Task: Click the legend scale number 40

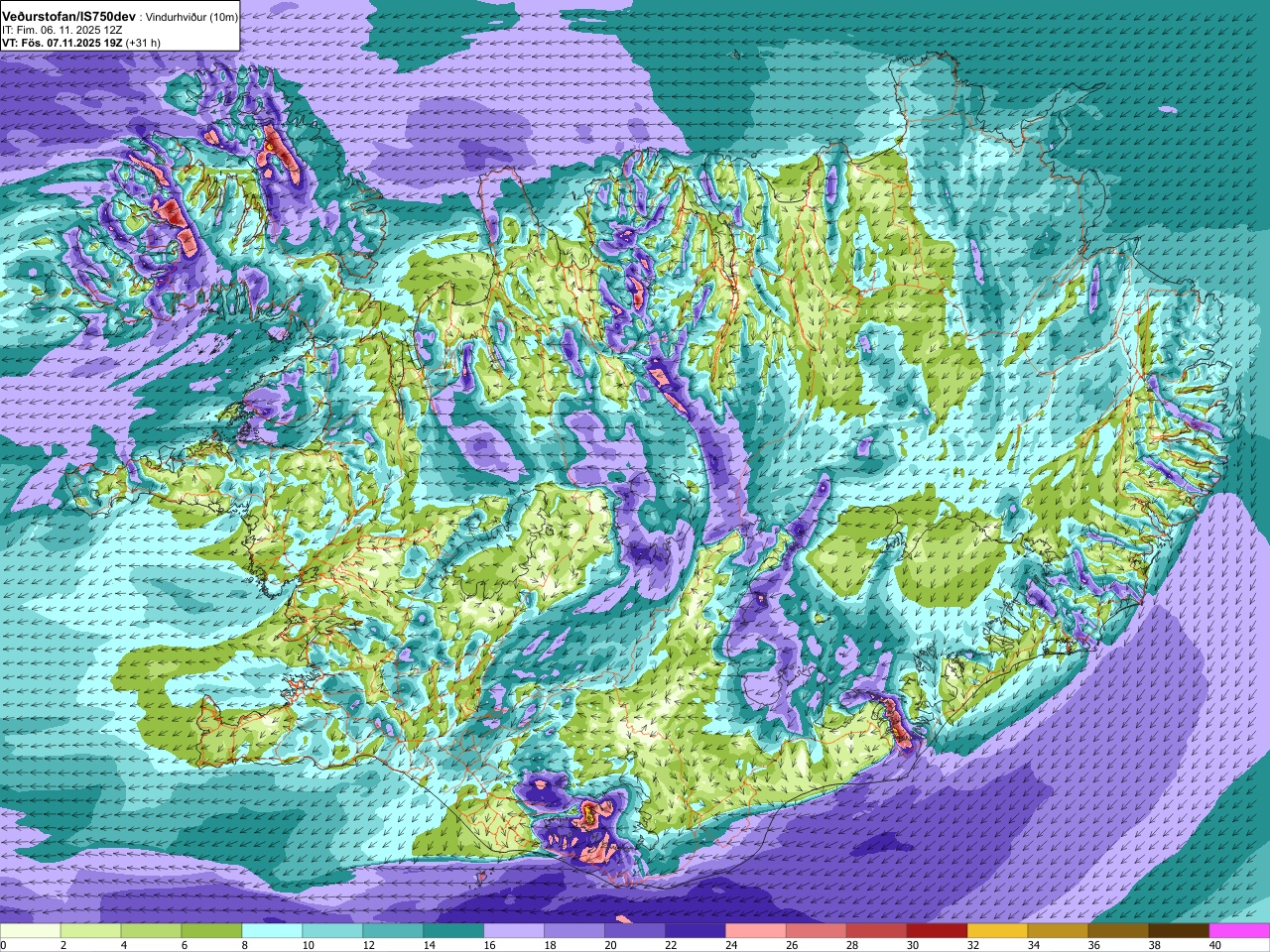Action: (x=1215, y=945)
